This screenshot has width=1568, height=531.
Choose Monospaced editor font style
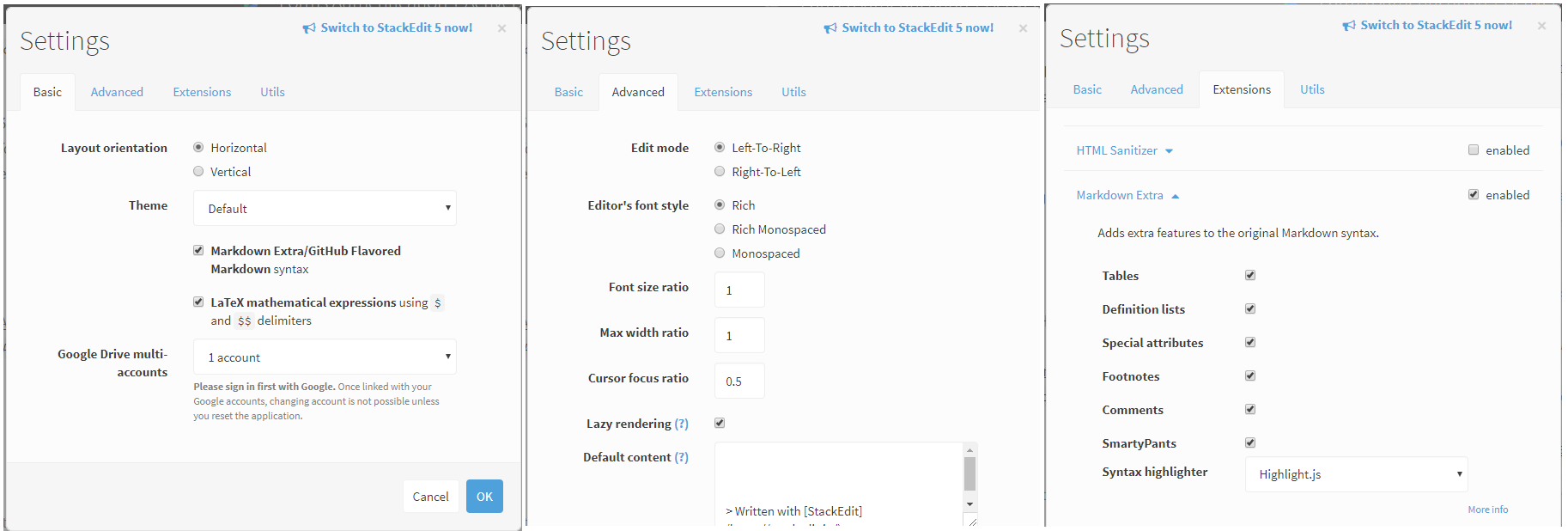pyautogui.click(x=720, y=253)
